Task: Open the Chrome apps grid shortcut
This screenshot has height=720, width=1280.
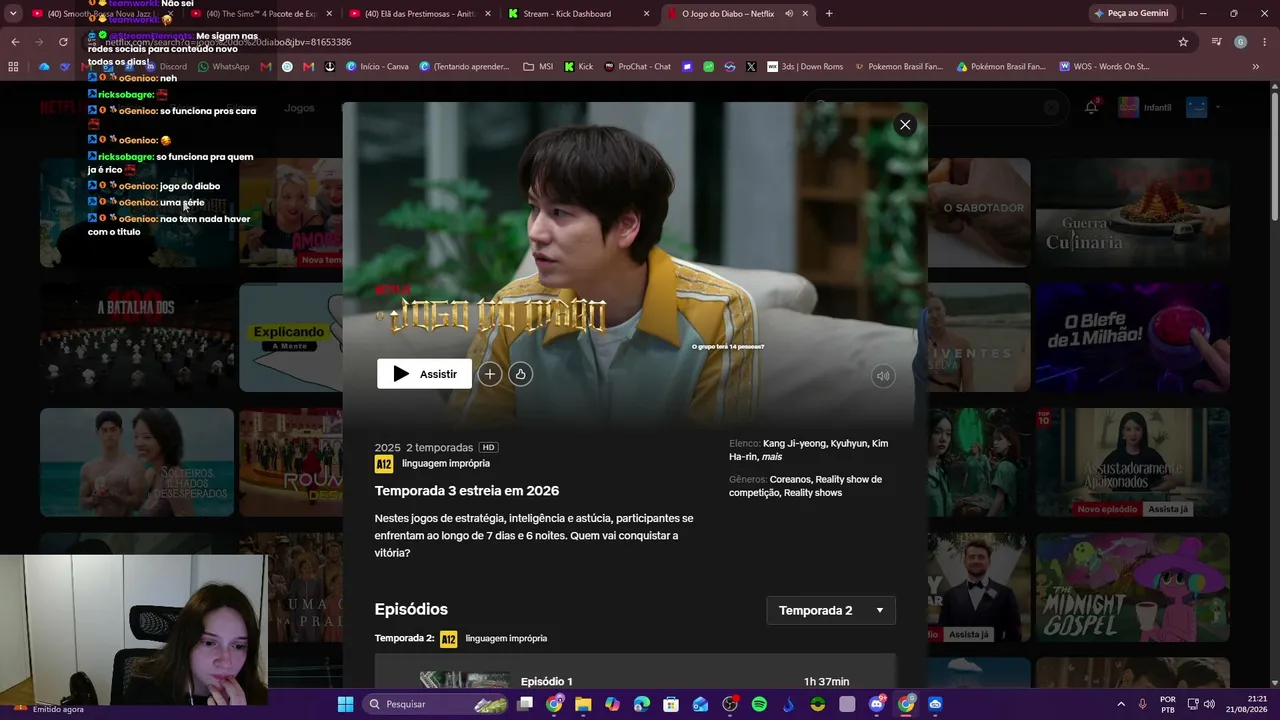Action: tap(13, 67)
